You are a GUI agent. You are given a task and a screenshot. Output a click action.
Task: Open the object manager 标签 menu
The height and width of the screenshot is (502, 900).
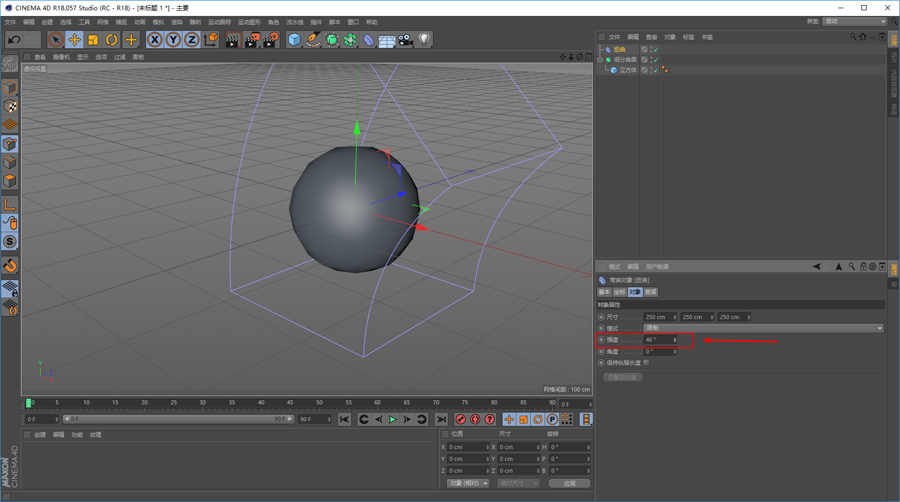(x=688, y=37)
